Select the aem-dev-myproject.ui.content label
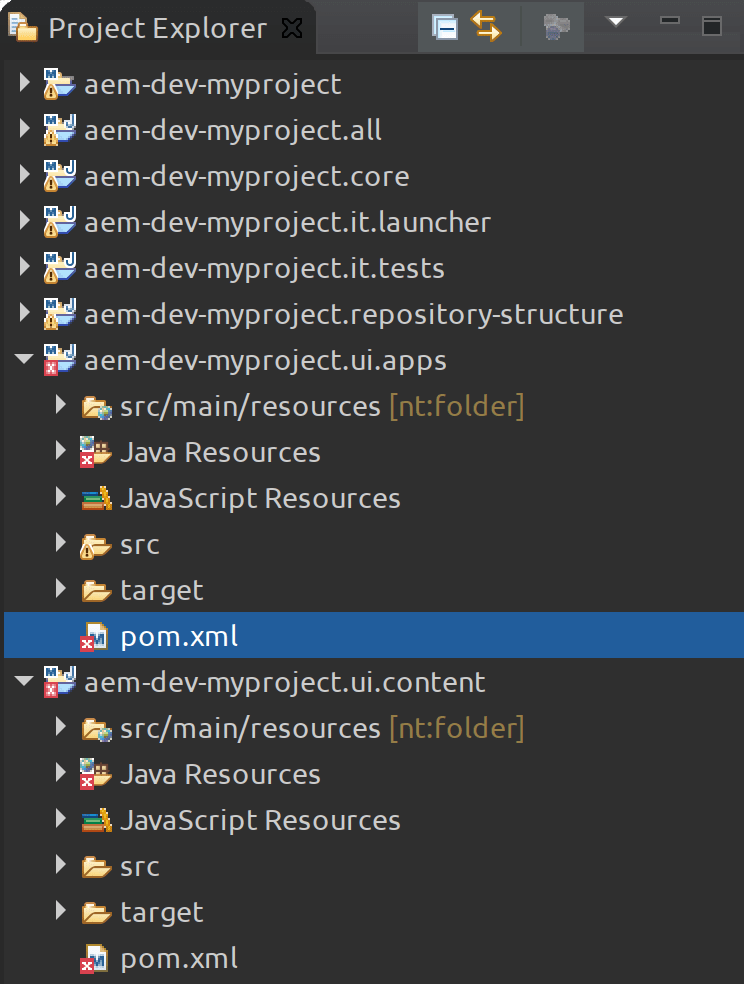The width and height of the screenshot is (744, 984). 285,683
